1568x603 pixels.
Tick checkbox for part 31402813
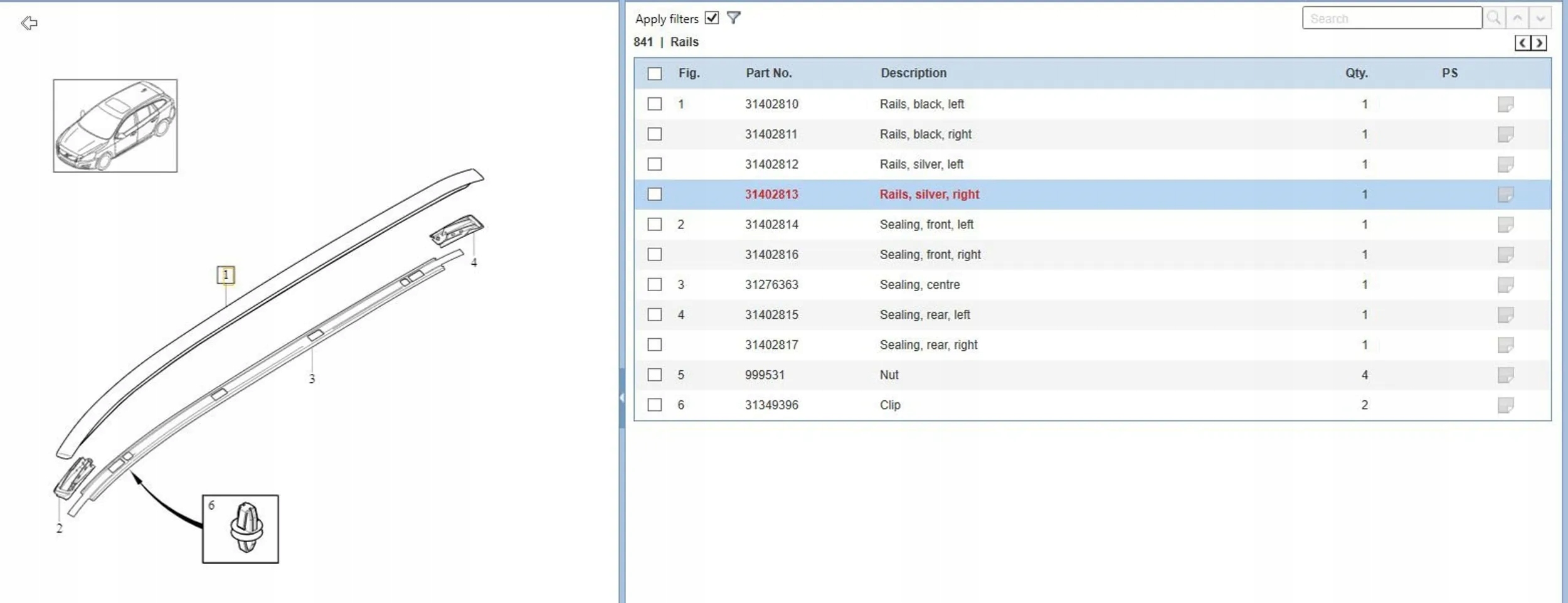654,194
